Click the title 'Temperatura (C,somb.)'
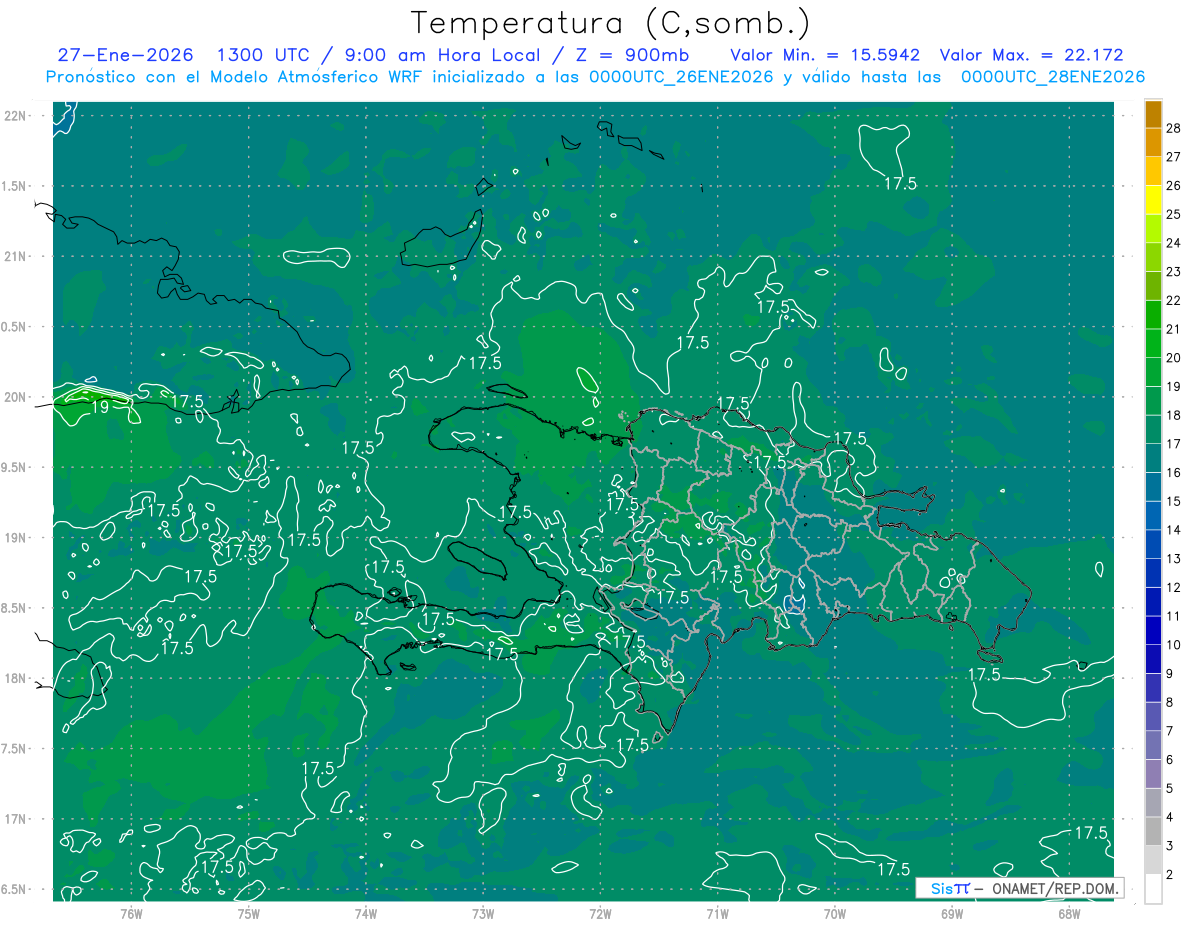1200x927 pixels. click(610, 23)
